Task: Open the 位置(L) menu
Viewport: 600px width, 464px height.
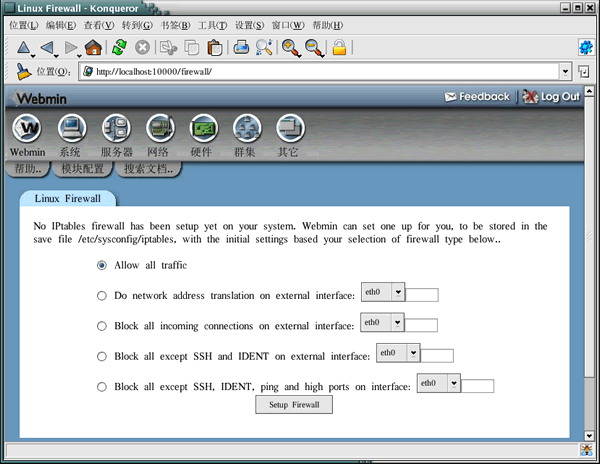Action: click(23, 25)
